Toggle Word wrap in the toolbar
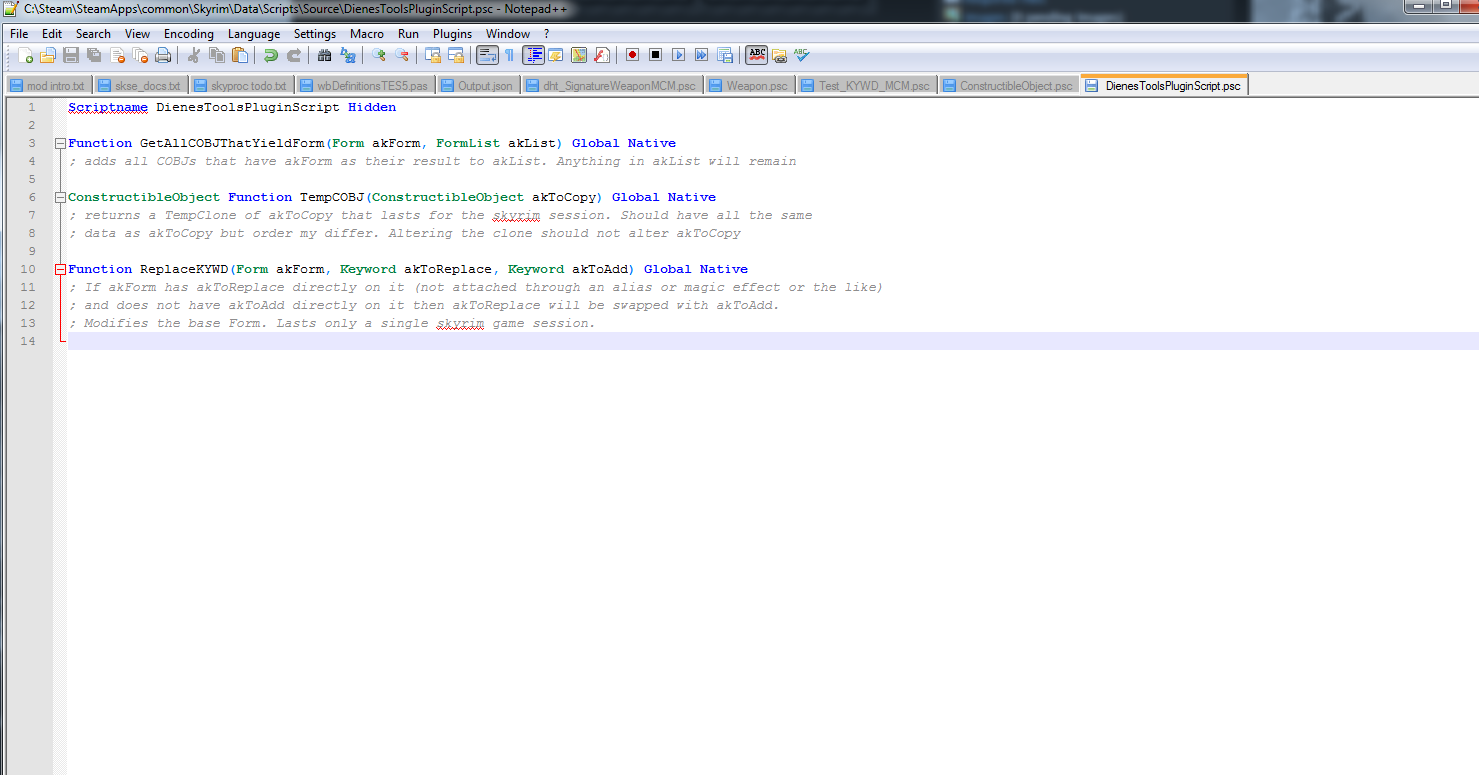Viewport: 1479px width, 775px height. (x=487, y=55)
